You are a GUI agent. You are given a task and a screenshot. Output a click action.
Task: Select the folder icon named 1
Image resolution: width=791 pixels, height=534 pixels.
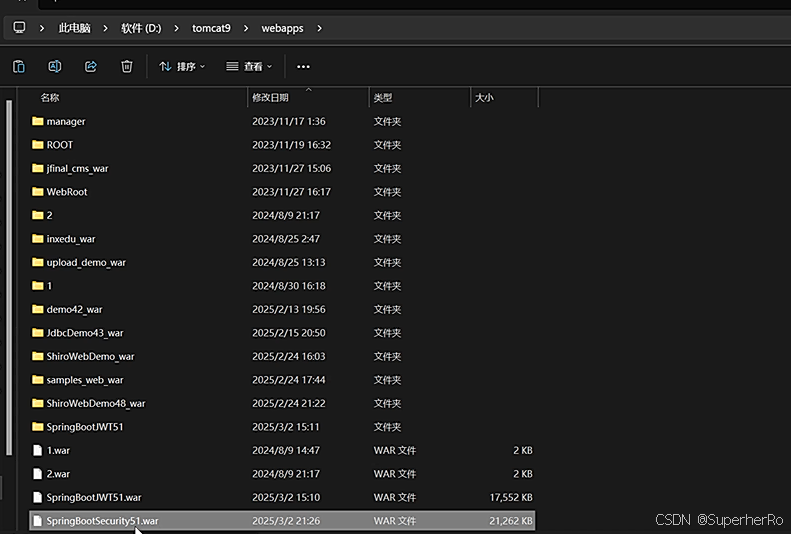37,285
